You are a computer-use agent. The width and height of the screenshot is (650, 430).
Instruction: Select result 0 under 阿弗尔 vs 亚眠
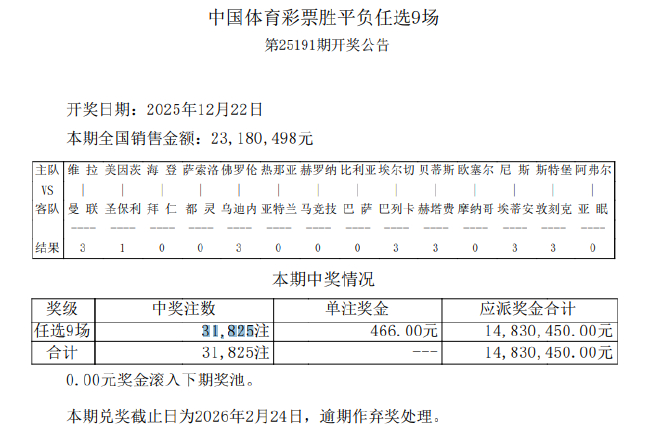593,248
